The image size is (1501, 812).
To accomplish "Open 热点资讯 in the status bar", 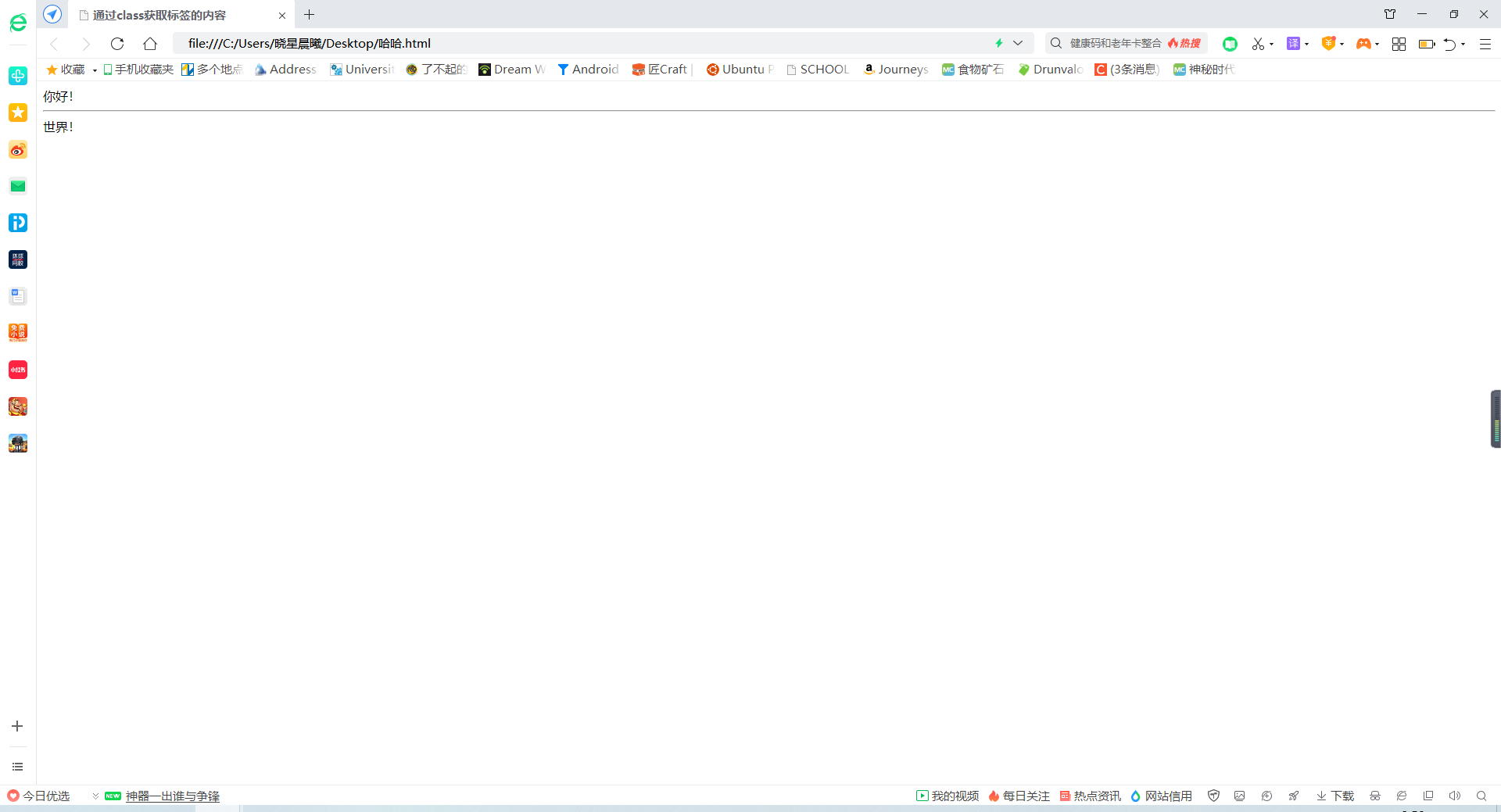I will click(x=1090, y=796).
